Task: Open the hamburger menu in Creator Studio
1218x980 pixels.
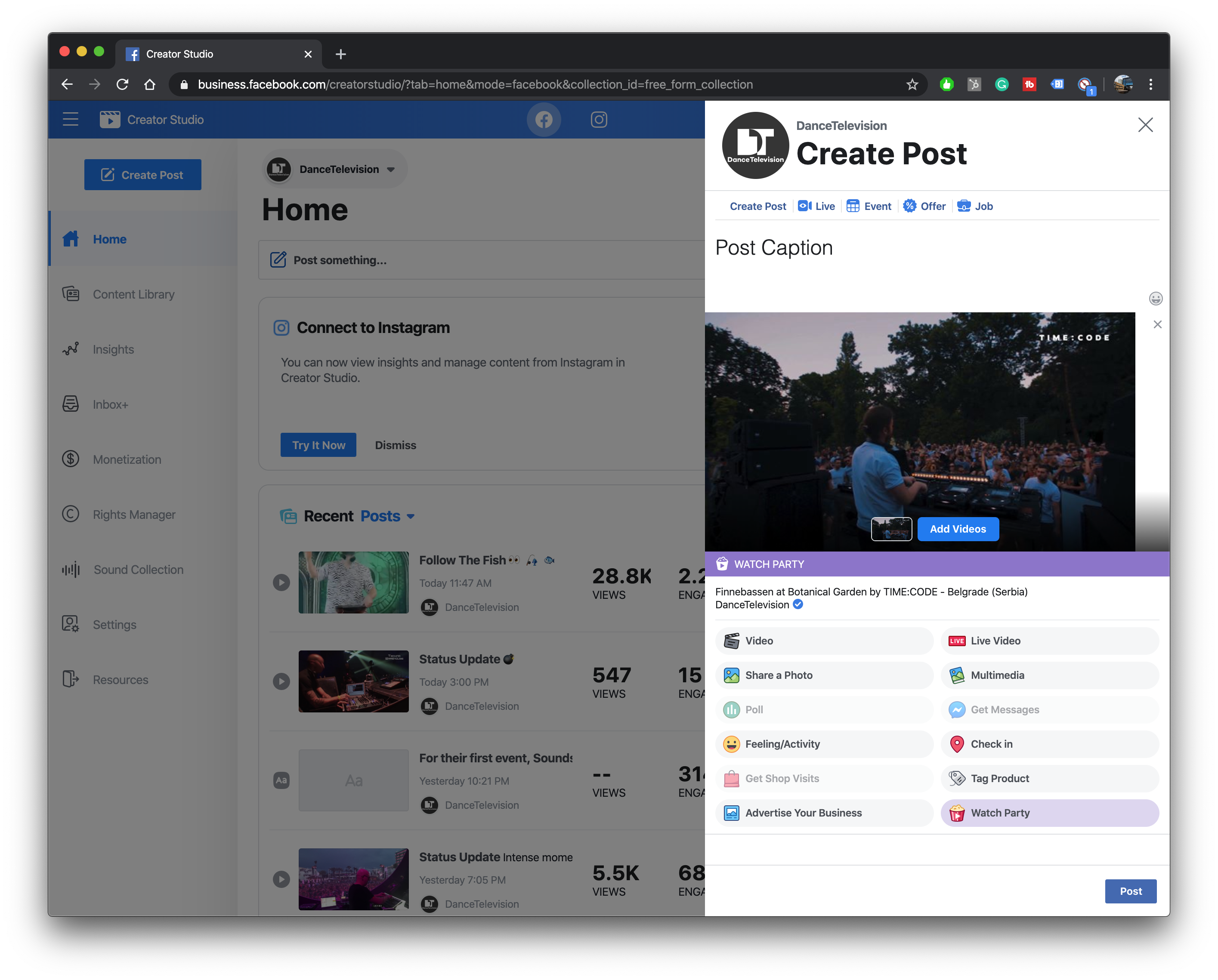Action: tap(71, 120)
